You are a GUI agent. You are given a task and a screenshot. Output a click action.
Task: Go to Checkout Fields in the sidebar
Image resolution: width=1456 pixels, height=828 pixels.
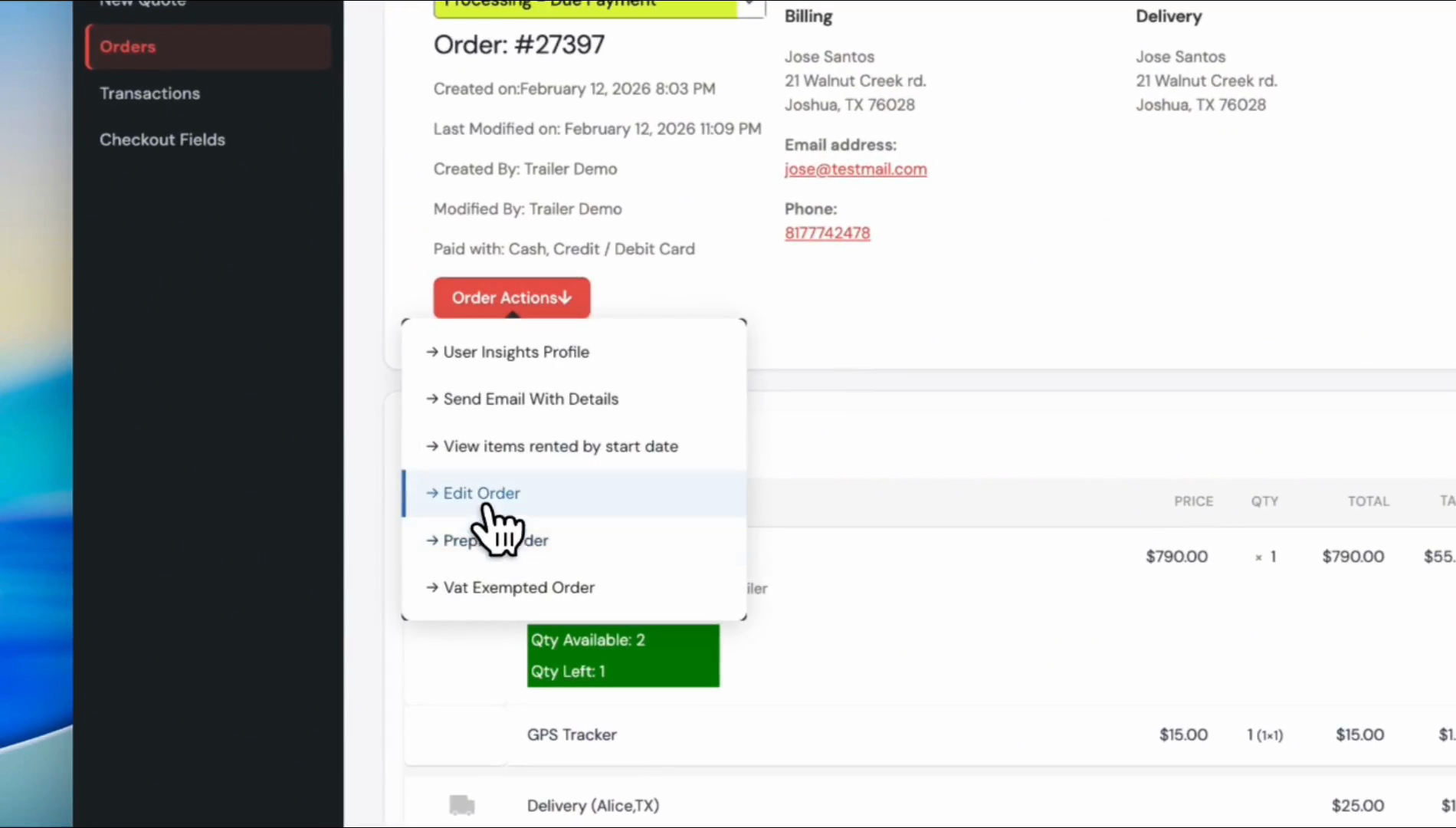coord(162,140)
